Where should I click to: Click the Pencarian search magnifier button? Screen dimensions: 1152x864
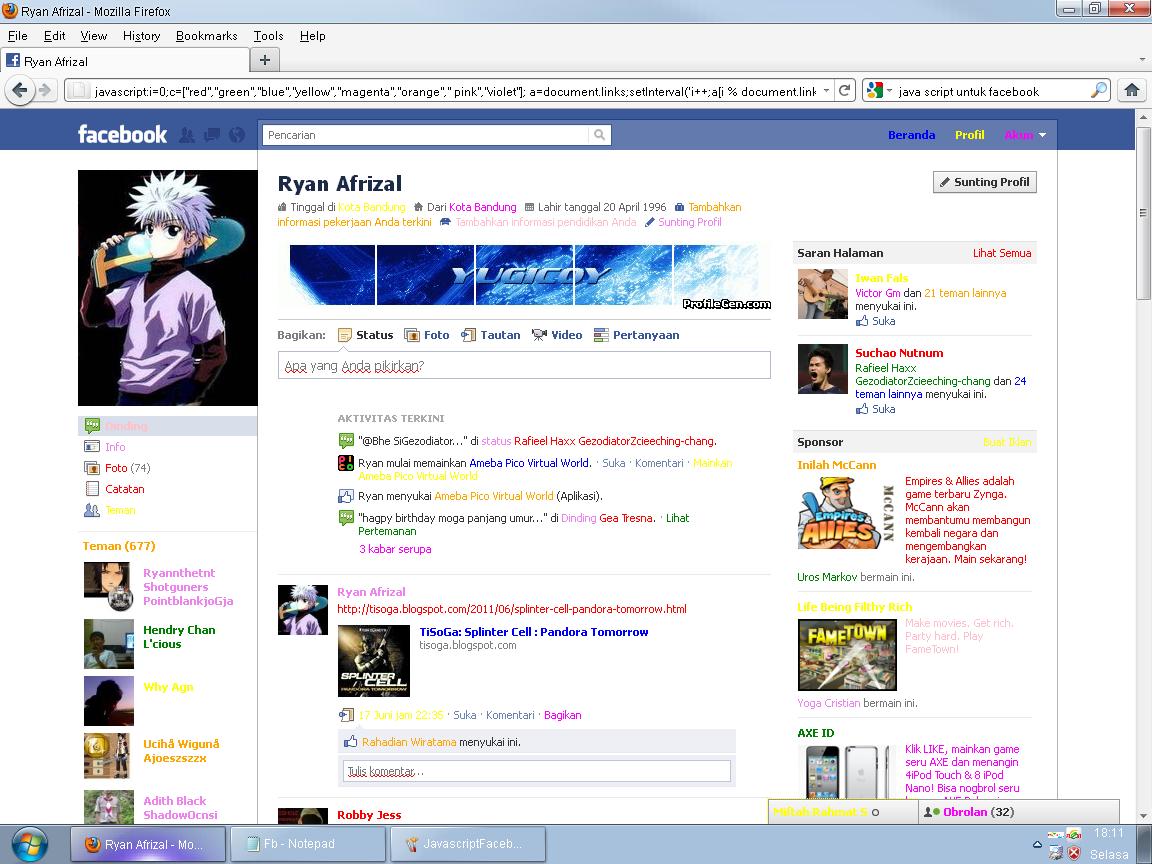pyautogui.click(x=600, y=134)
